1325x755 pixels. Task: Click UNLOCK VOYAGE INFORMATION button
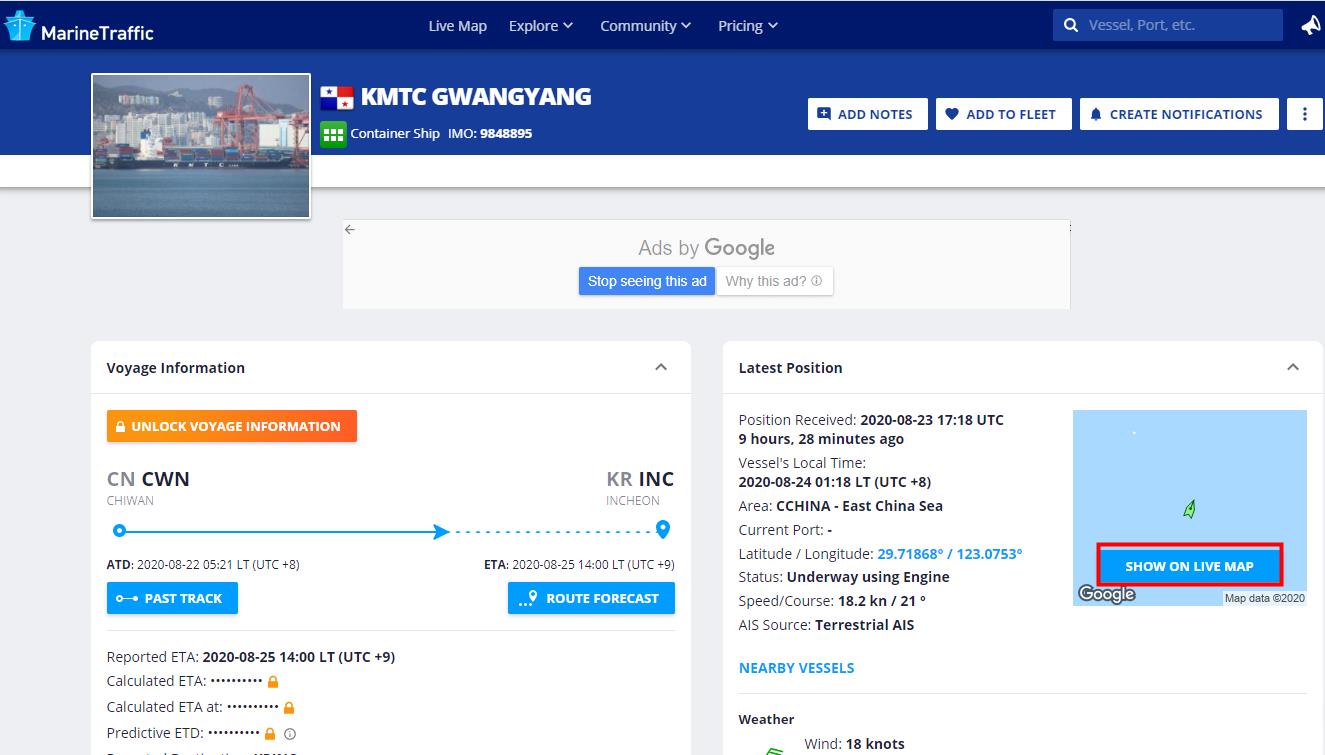[232, 426]
